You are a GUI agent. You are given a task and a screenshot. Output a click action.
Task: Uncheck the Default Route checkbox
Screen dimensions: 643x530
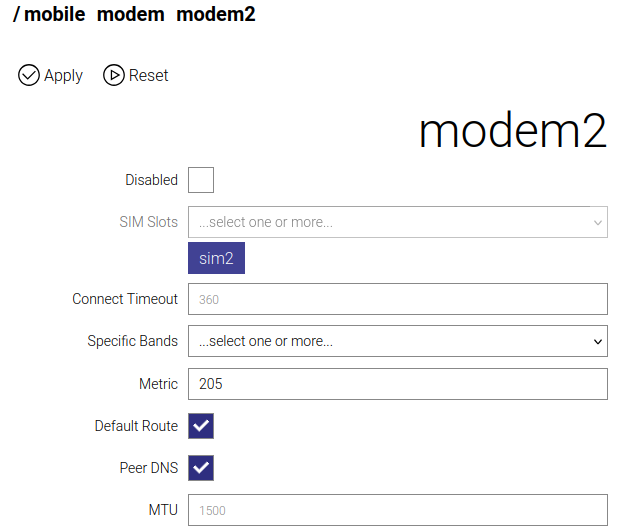tap(201, 426)
